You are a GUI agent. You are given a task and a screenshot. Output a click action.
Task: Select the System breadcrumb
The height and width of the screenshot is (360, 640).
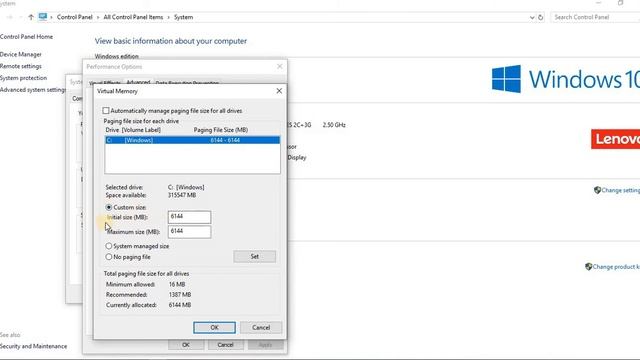point(183,17)
